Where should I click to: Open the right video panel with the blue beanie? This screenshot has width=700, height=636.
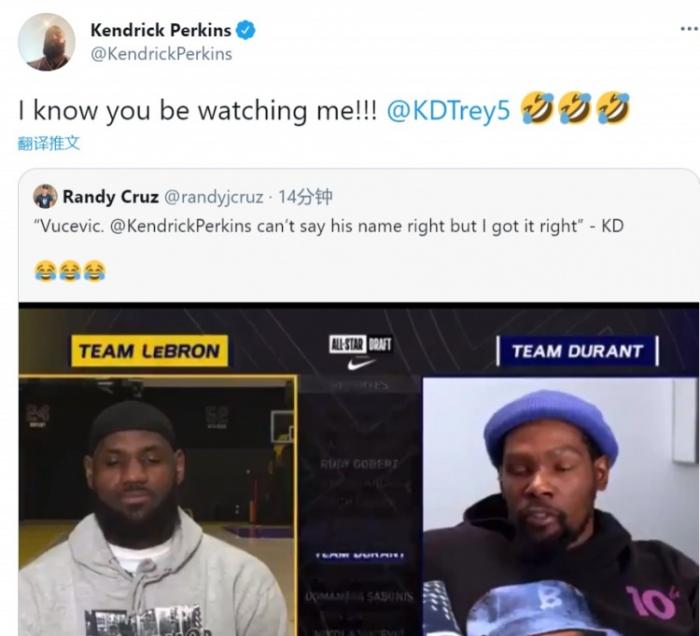561,507
